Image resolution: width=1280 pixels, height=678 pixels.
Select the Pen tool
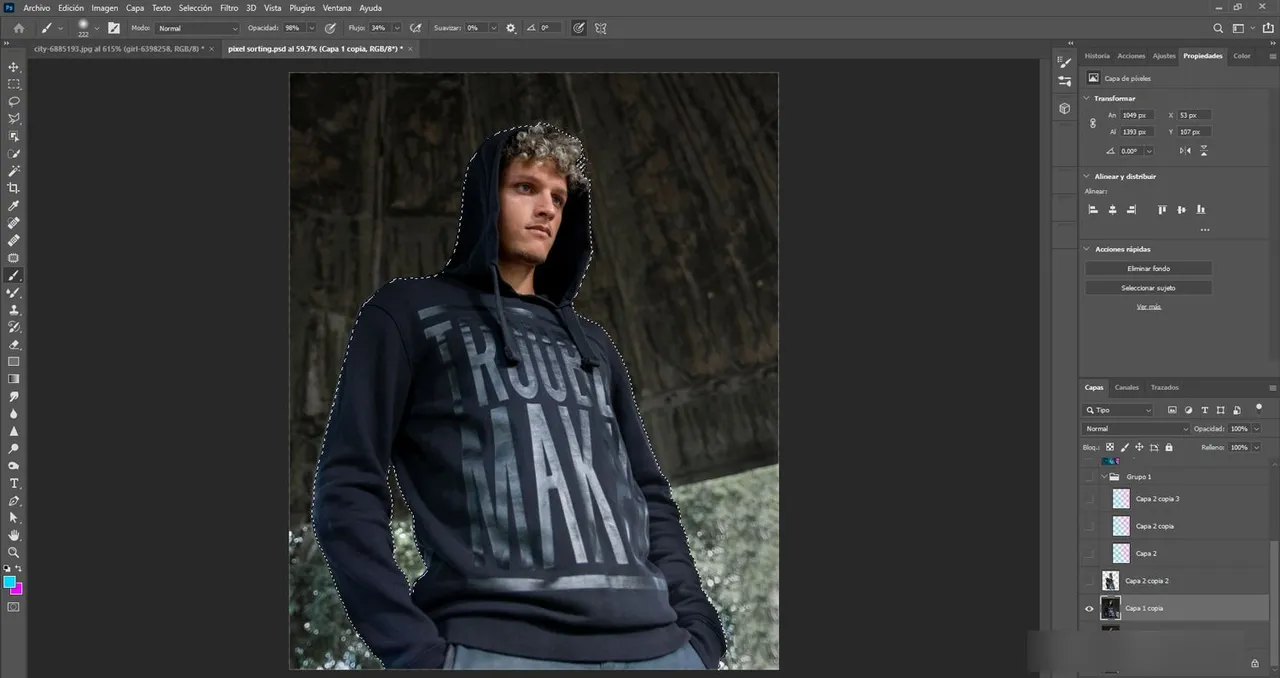[14, 500]
